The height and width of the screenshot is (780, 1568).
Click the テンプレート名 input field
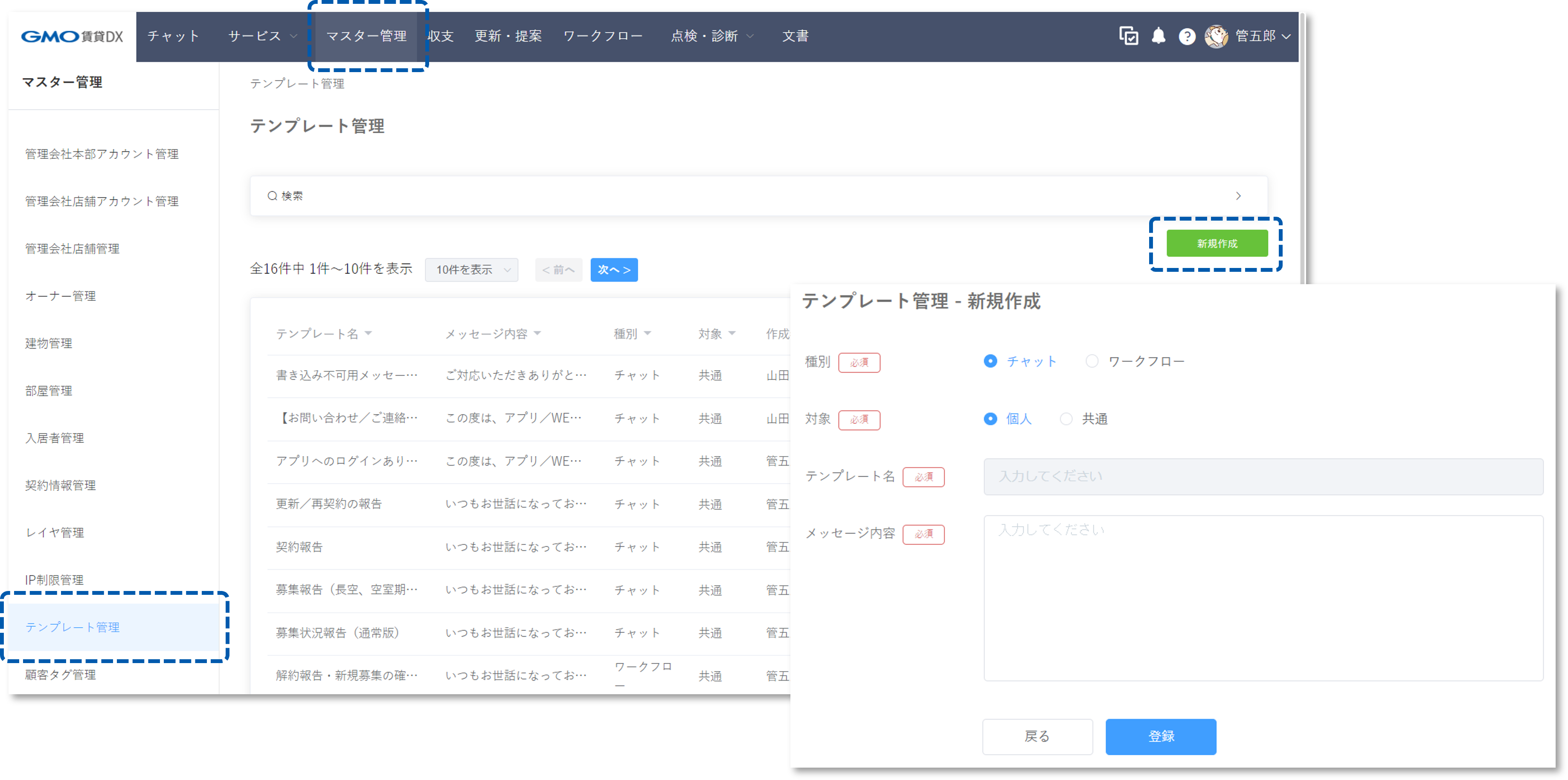coord(1262,477)
